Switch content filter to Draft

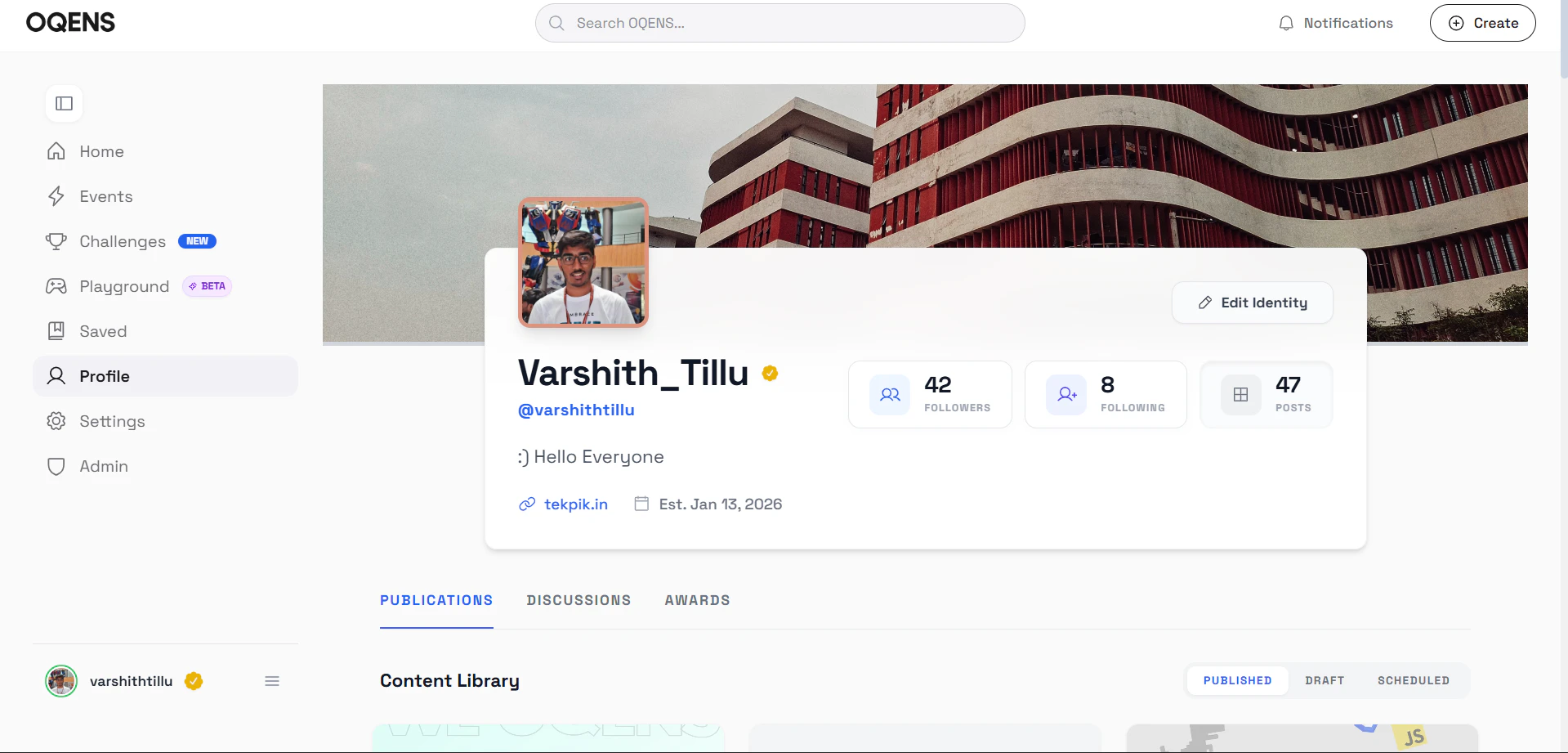(x=1325, y=680)
